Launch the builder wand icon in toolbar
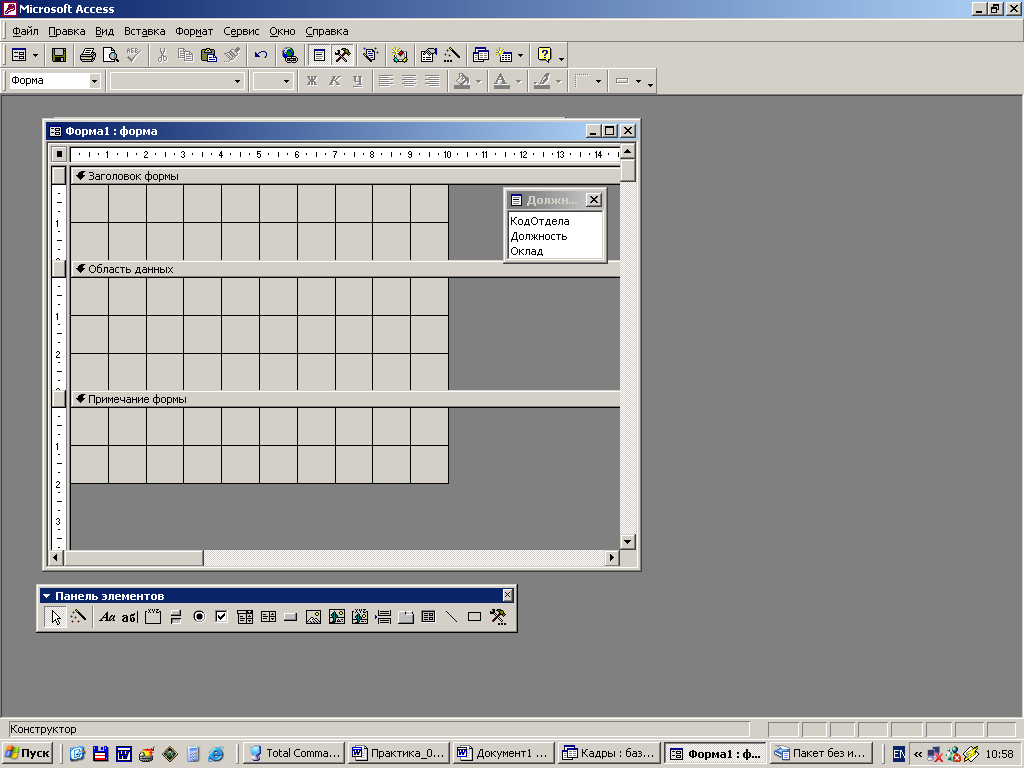Screen dimensions: 1024x768 [451, 56]
